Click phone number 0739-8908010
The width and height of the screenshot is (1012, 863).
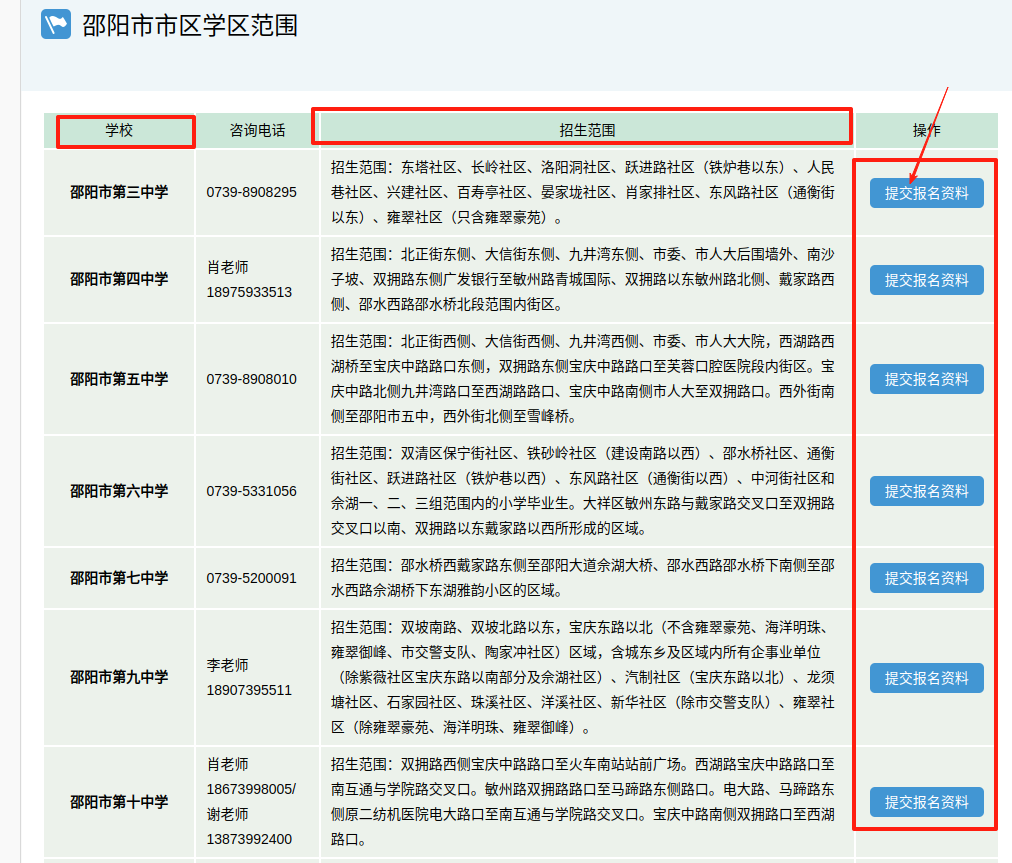coord(252,380)
